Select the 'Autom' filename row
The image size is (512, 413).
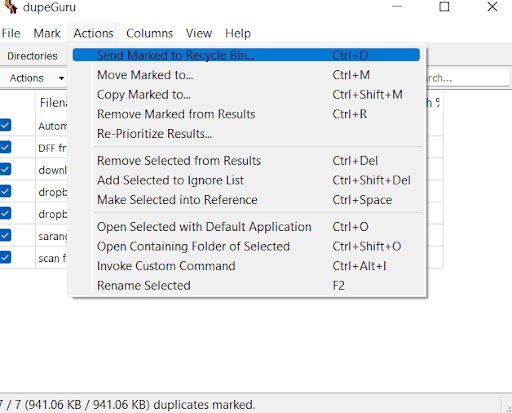[52, 126]
